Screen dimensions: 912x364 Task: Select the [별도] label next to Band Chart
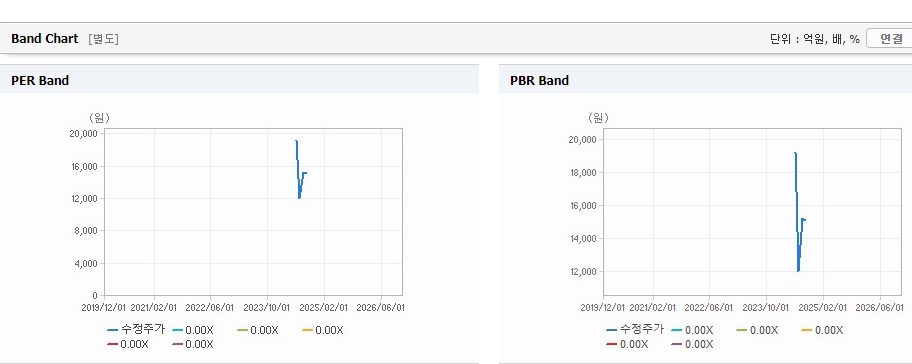(x=103, y=39)
